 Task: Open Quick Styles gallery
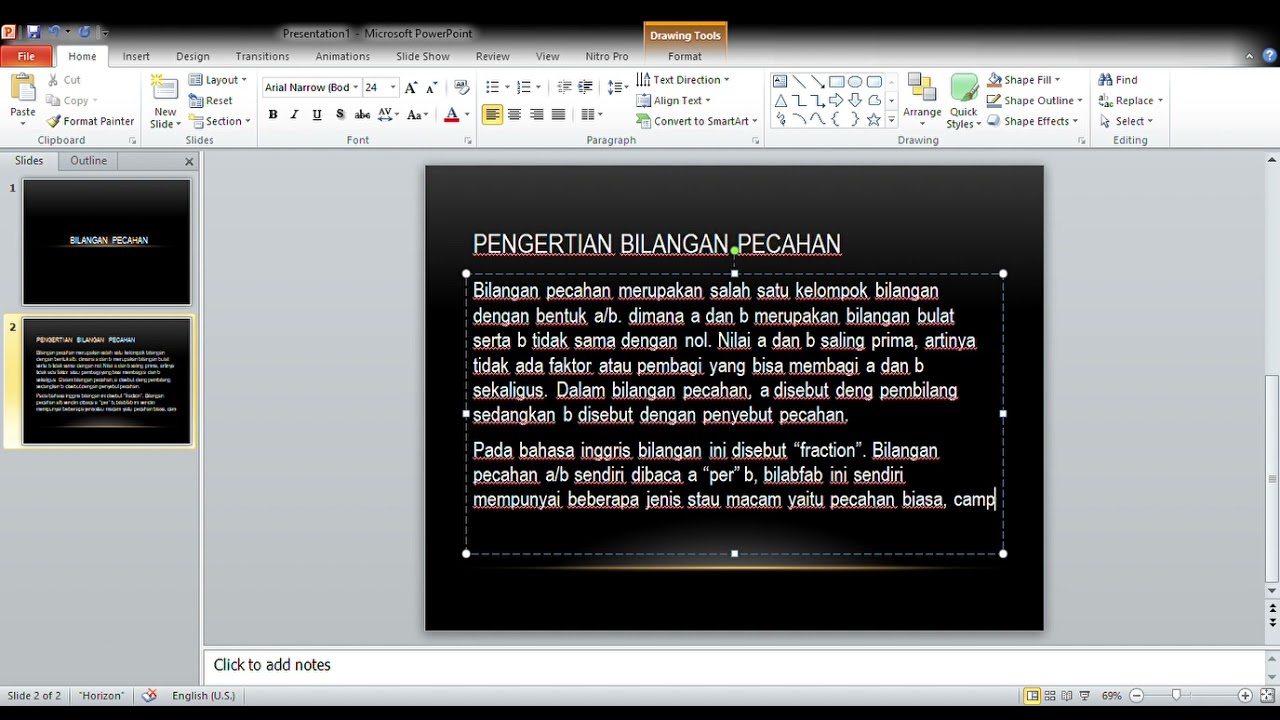point(963,101)
